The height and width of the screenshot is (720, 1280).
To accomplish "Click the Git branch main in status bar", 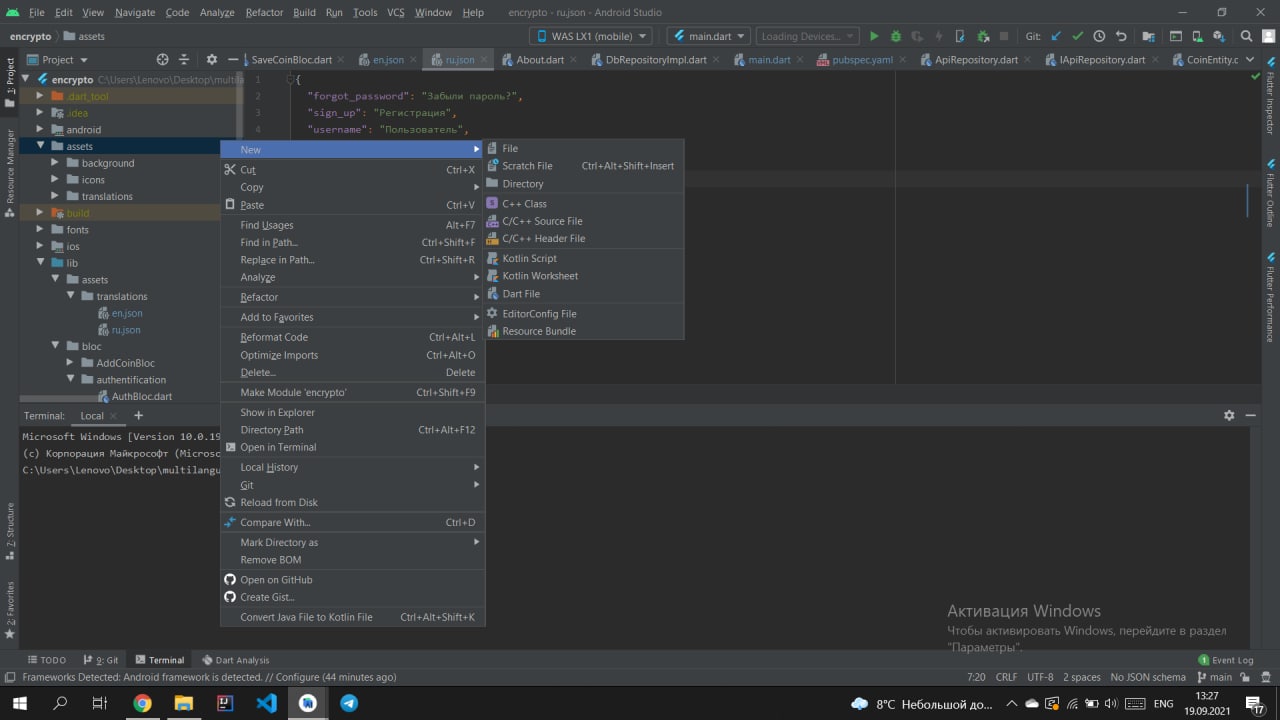I will [x=1215, y=677].
